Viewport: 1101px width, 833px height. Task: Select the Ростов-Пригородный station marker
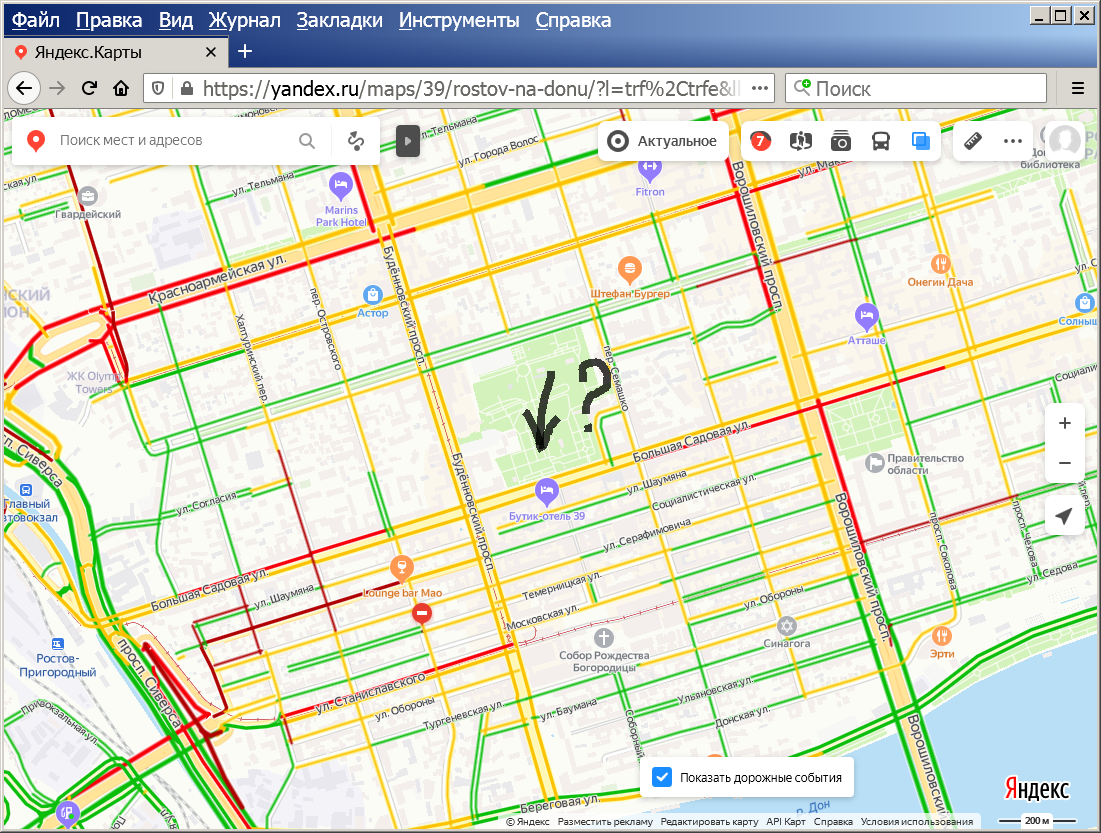tap(58, 643)
